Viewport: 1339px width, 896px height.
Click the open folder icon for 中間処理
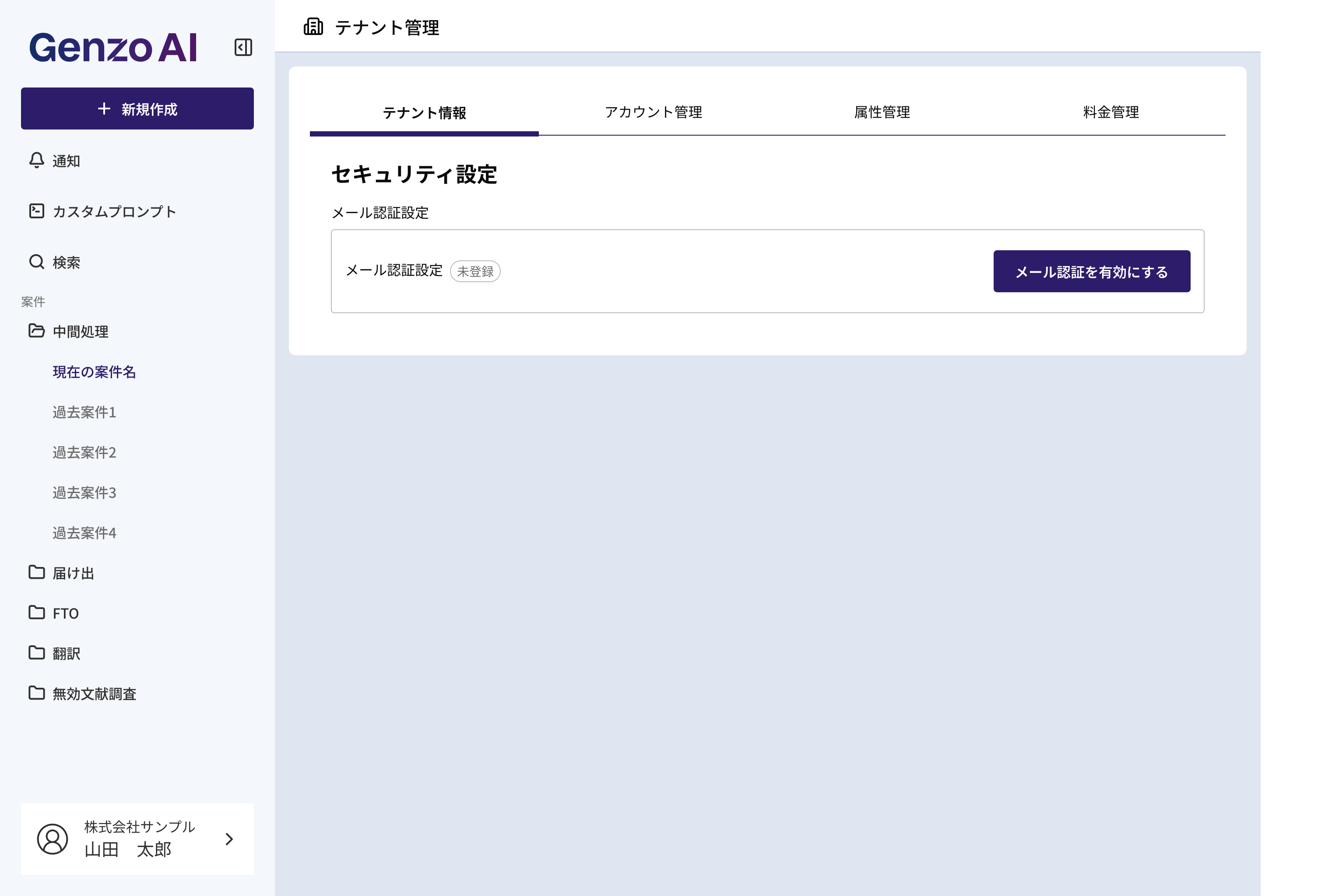click(x=37, y=331)
